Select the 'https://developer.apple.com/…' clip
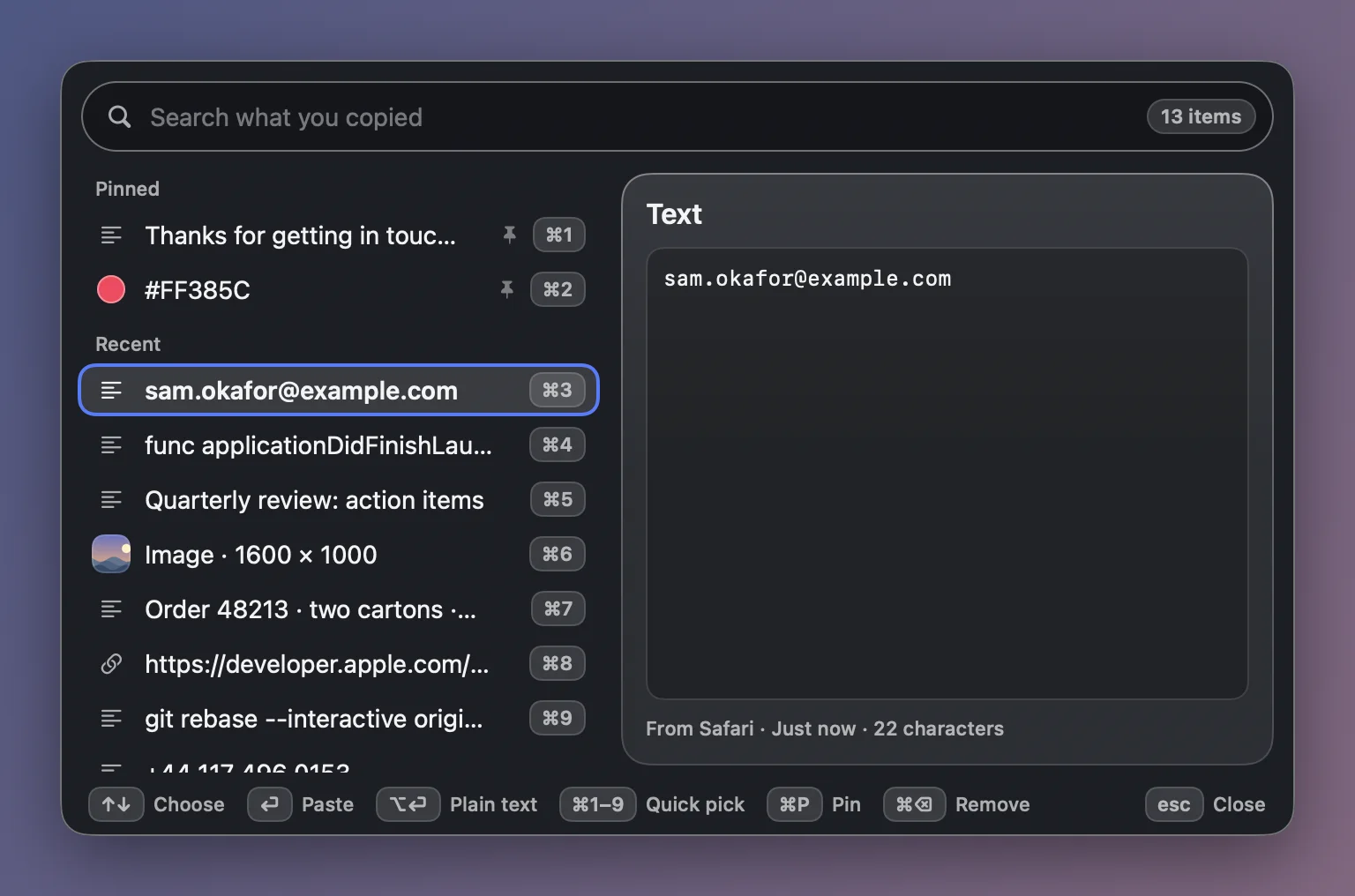The image size is (1355, 896). pyautogui.click(x=339, y=663)
